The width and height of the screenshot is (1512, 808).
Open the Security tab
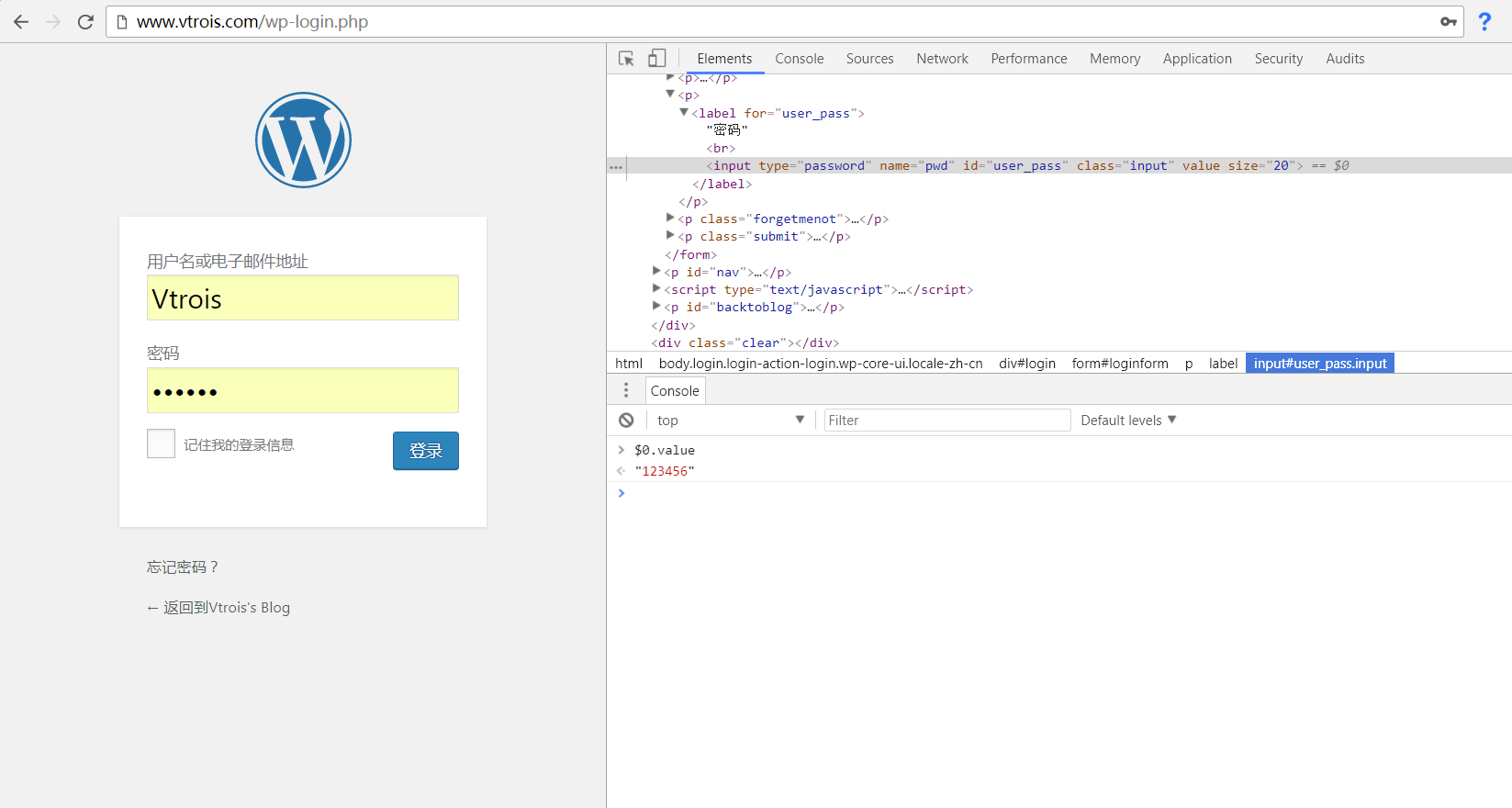1279,59
